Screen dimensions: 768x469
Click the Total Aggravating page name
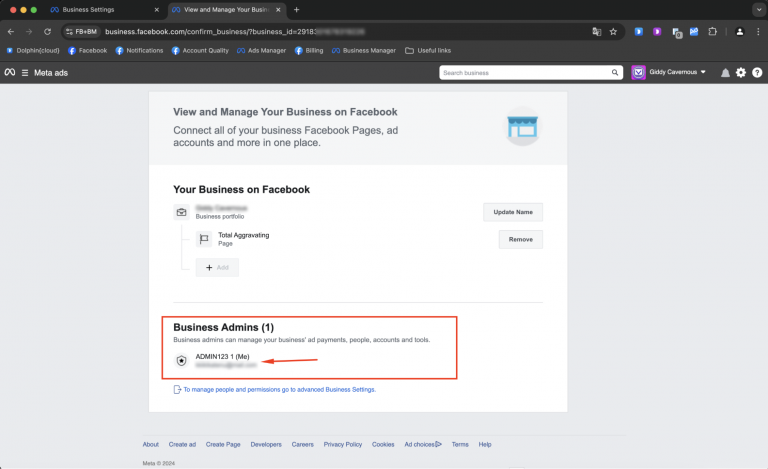click(x=243, y=235)
